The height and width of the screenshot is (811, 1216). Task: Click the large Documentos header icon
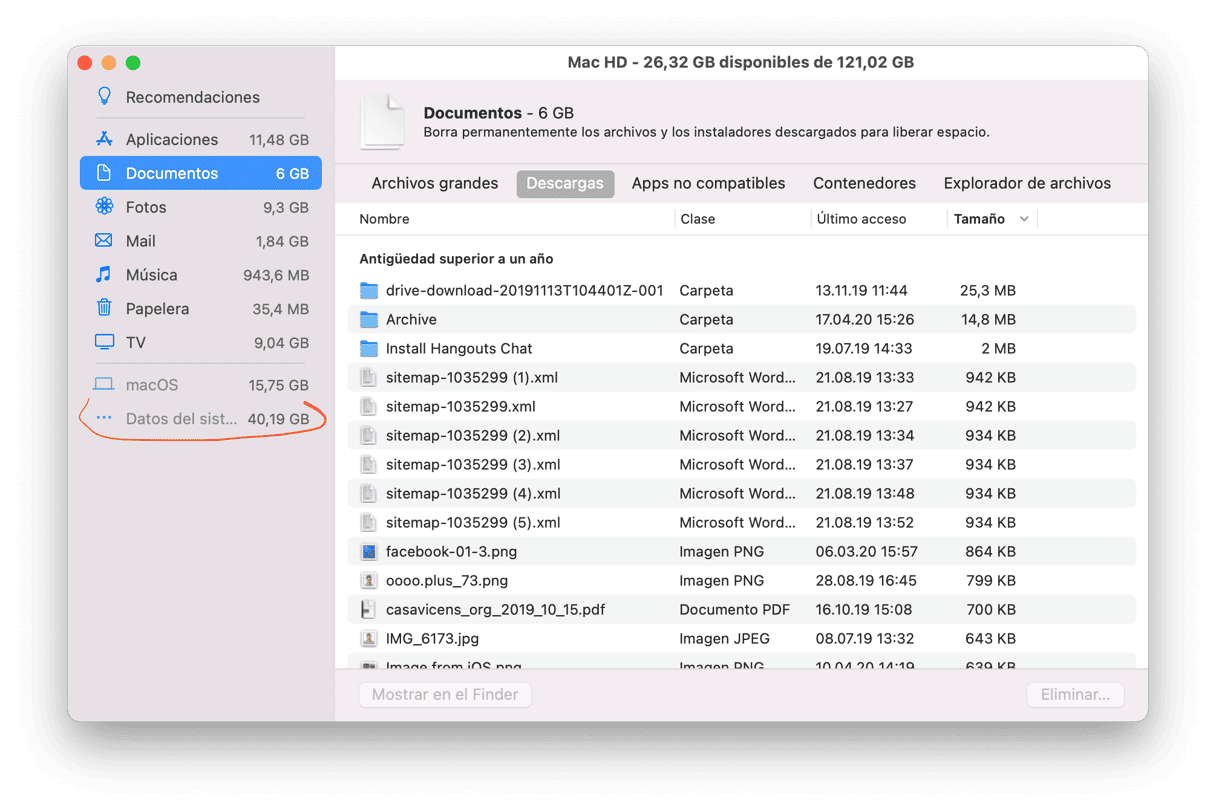[383, 122]
